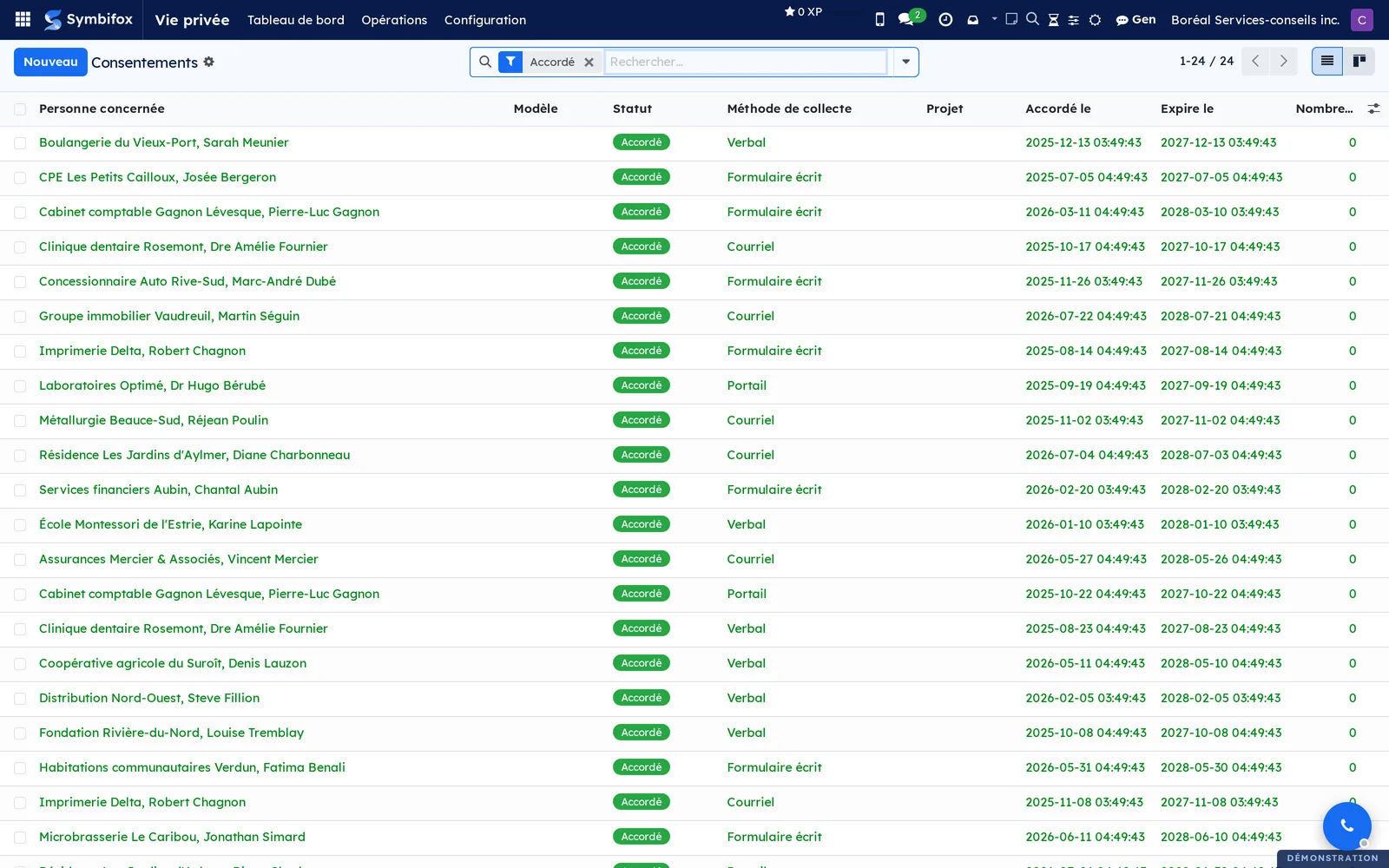Open Opérations menu

[x=394, y=19]
